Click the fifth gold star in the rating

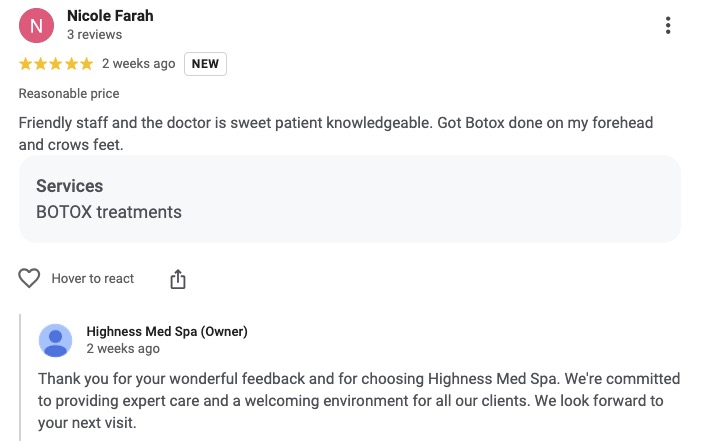point(86,64)
